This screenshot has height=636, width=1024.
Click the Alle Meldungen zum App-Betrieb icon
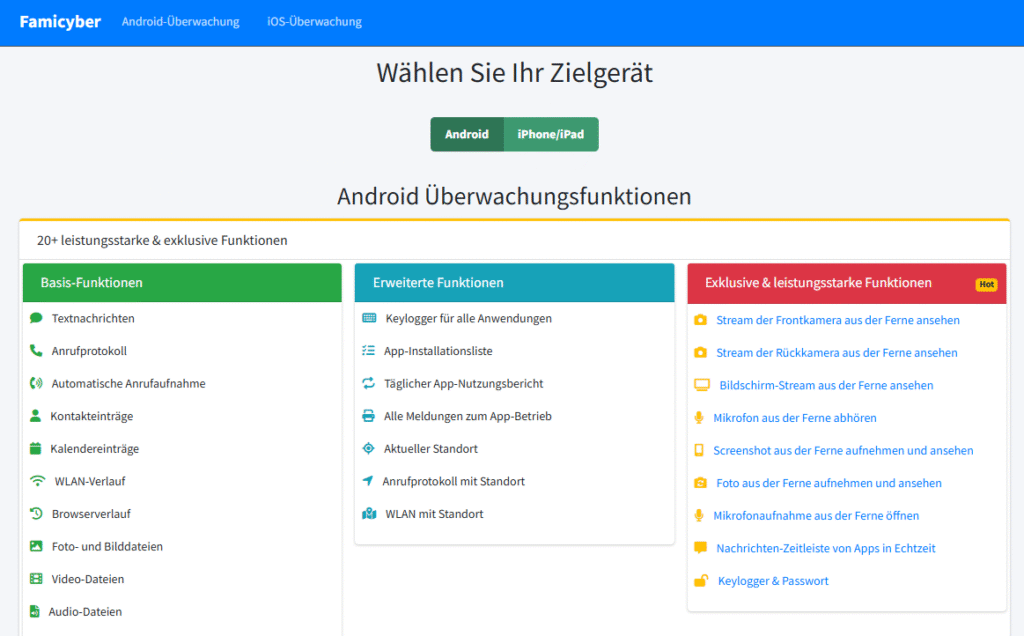click(x=369, y=416)
